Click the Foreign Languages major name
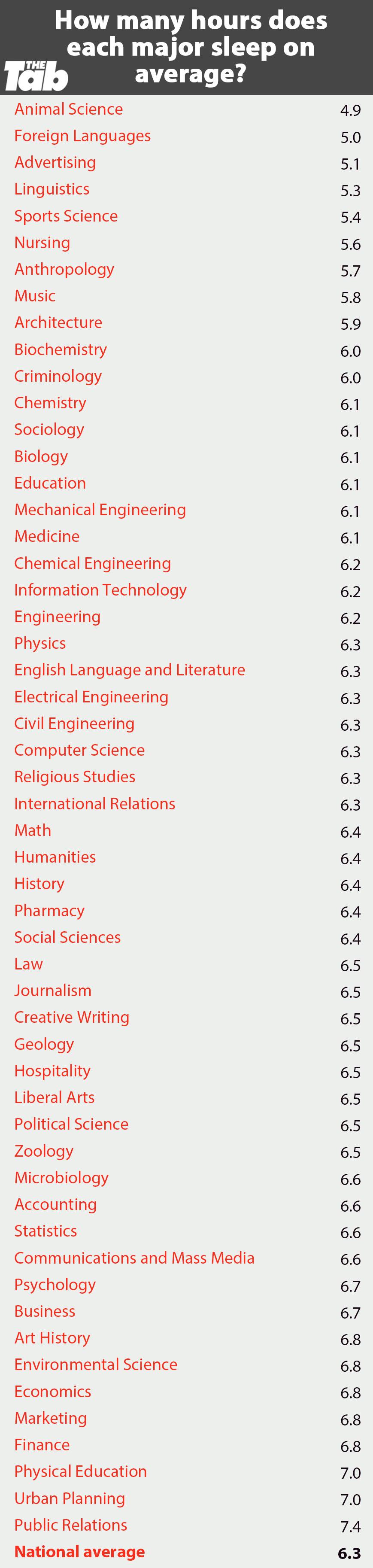This screenshot has height=1568, width=373. [x=83, y=136]
